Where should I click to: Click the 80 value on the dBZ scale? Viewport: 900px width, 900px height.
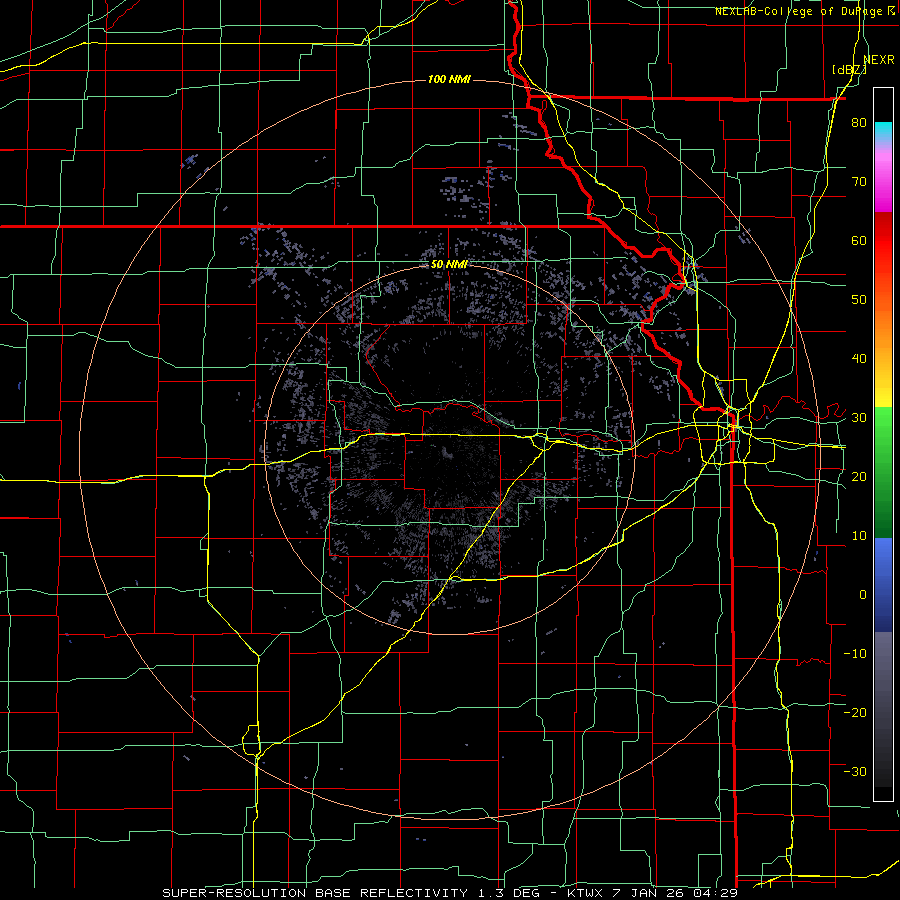pos(859,123)
